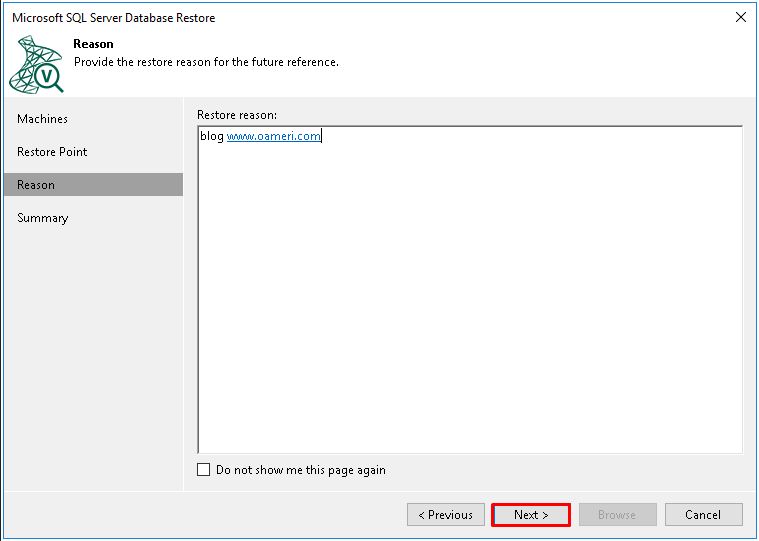
Task: Click the 'Restore reason:' label
Action: click(x=237, y=115)
